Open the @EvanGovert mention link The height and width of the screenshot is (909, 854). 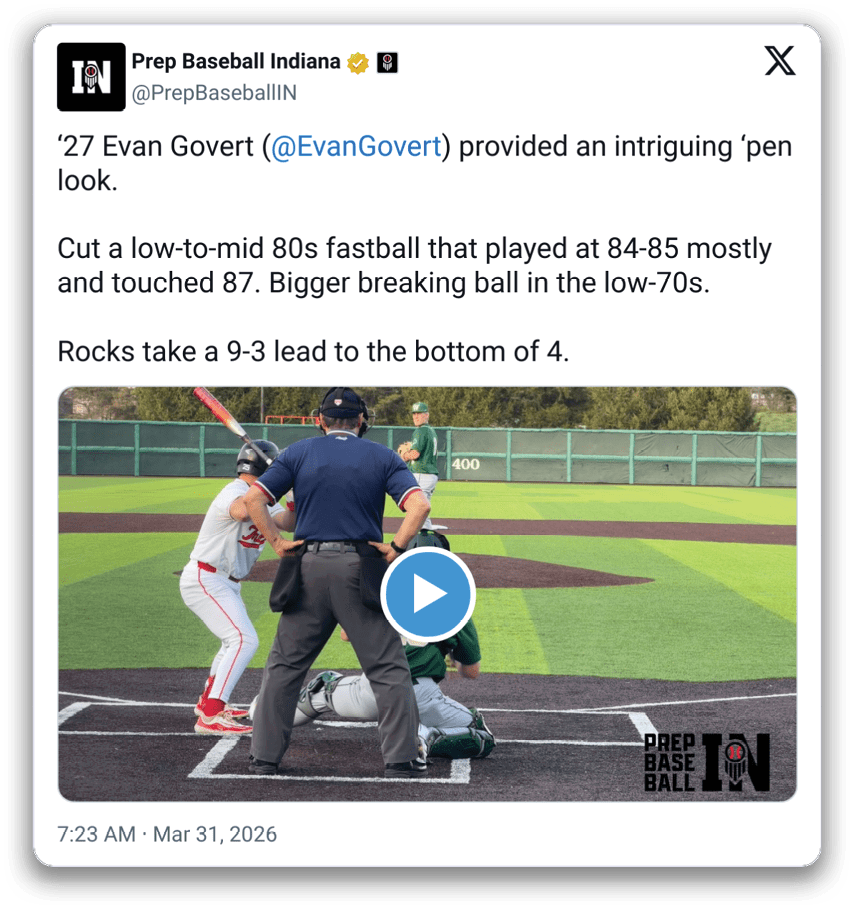pyautogui.click(x=356, y=146)
